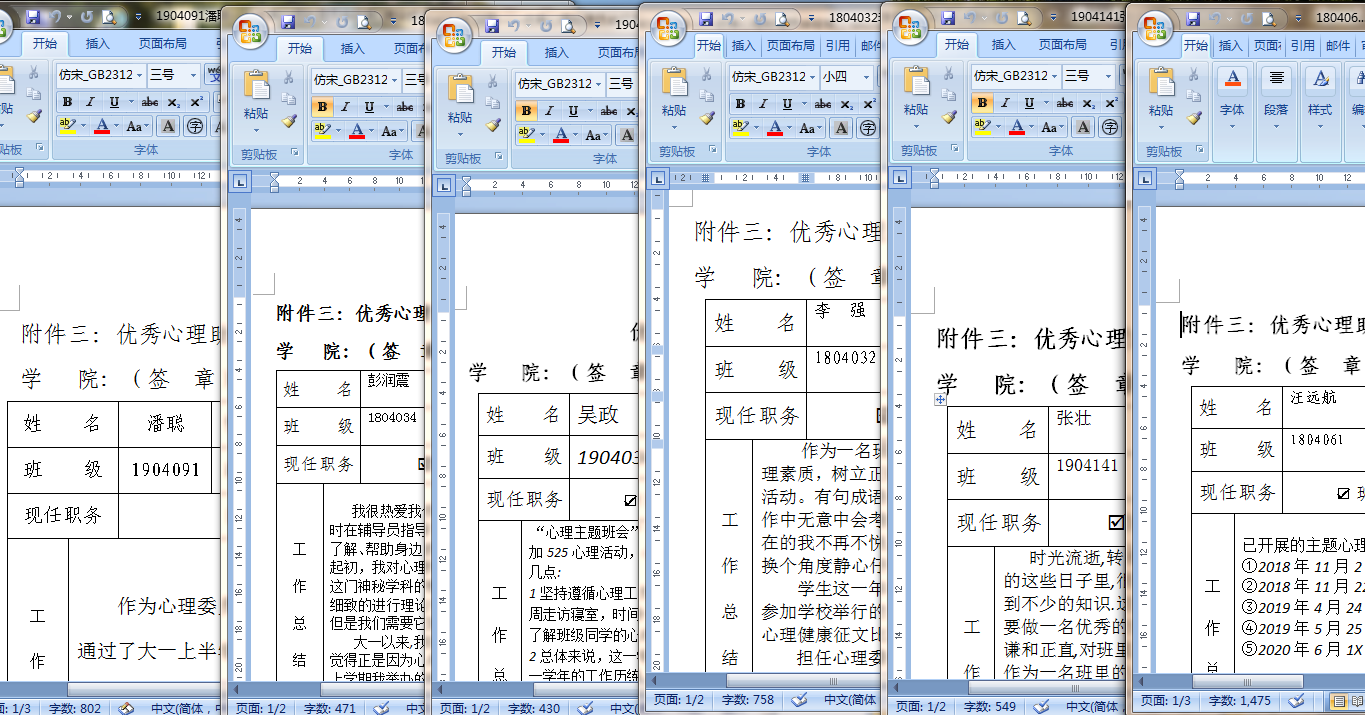The width and height of the screenshot is (1365, 715).
Task: Open font name dropdown in 吴政 window
Action: [598, 84]
